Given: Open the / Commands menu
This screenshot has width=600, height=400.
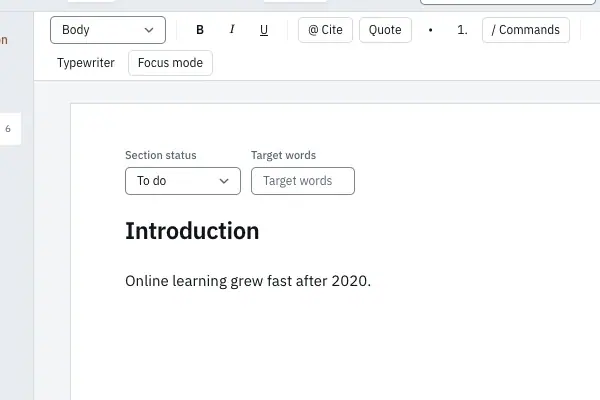Looking at the screenshot, I should [x=526, y=30].
